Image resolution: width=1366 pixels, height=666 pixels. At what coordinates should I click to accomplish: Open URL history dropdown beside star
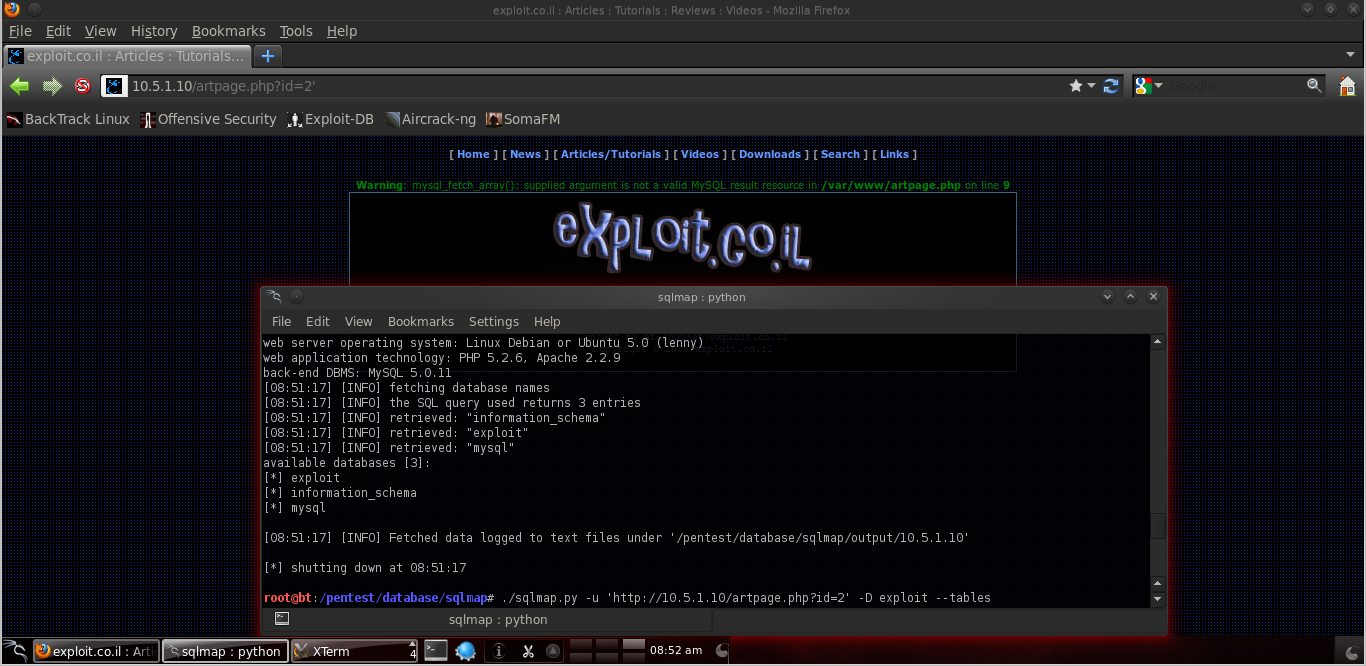pyautogui.click(x=1091, y=86)
